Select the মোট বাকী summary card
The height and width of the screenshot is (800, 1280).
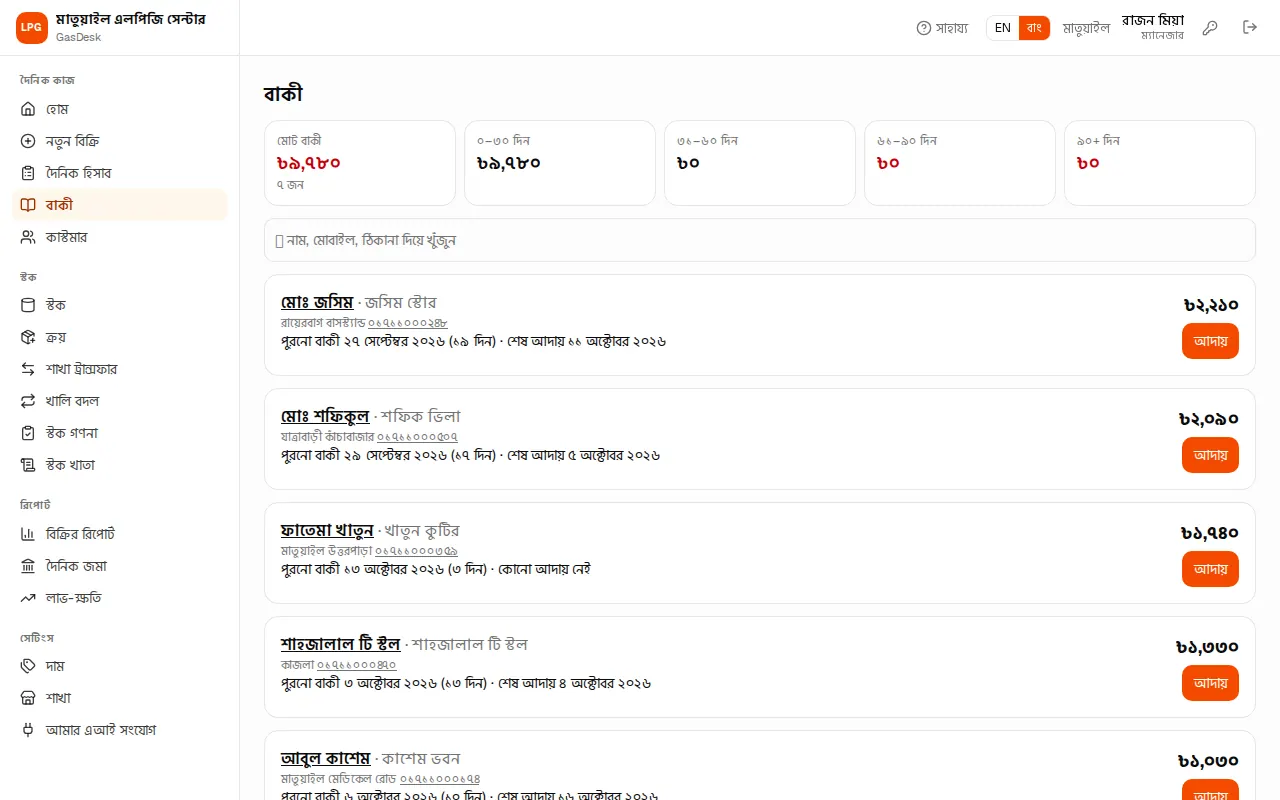pos(360,163)
